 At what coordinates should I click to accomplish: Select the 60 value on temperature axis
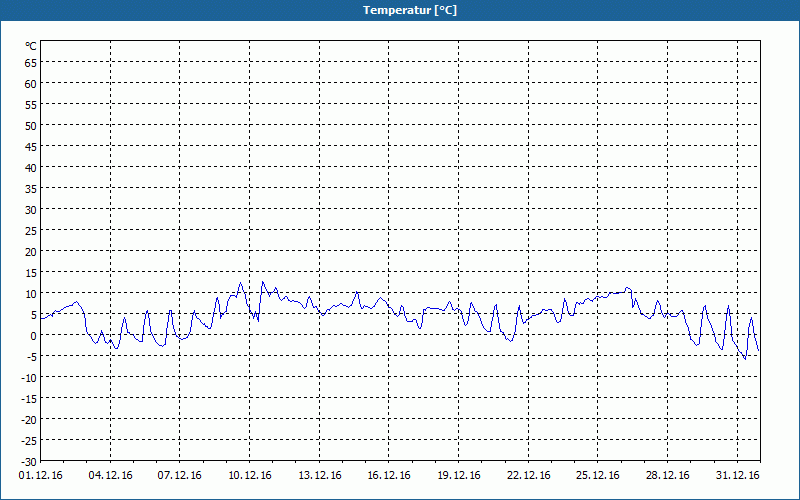(31, 84)
